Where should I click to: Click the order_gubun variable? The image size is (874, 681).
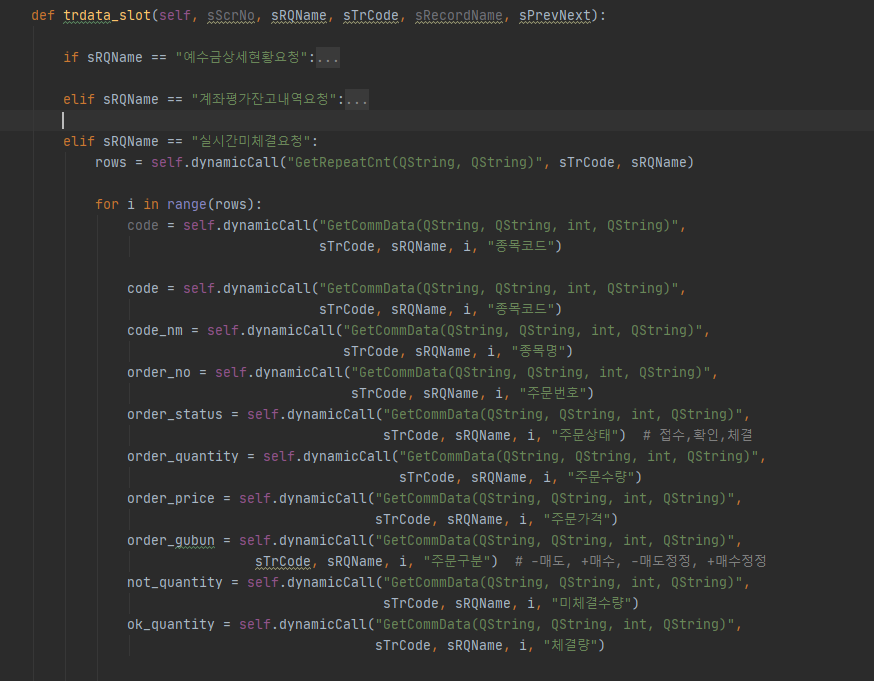click(171, 541)
